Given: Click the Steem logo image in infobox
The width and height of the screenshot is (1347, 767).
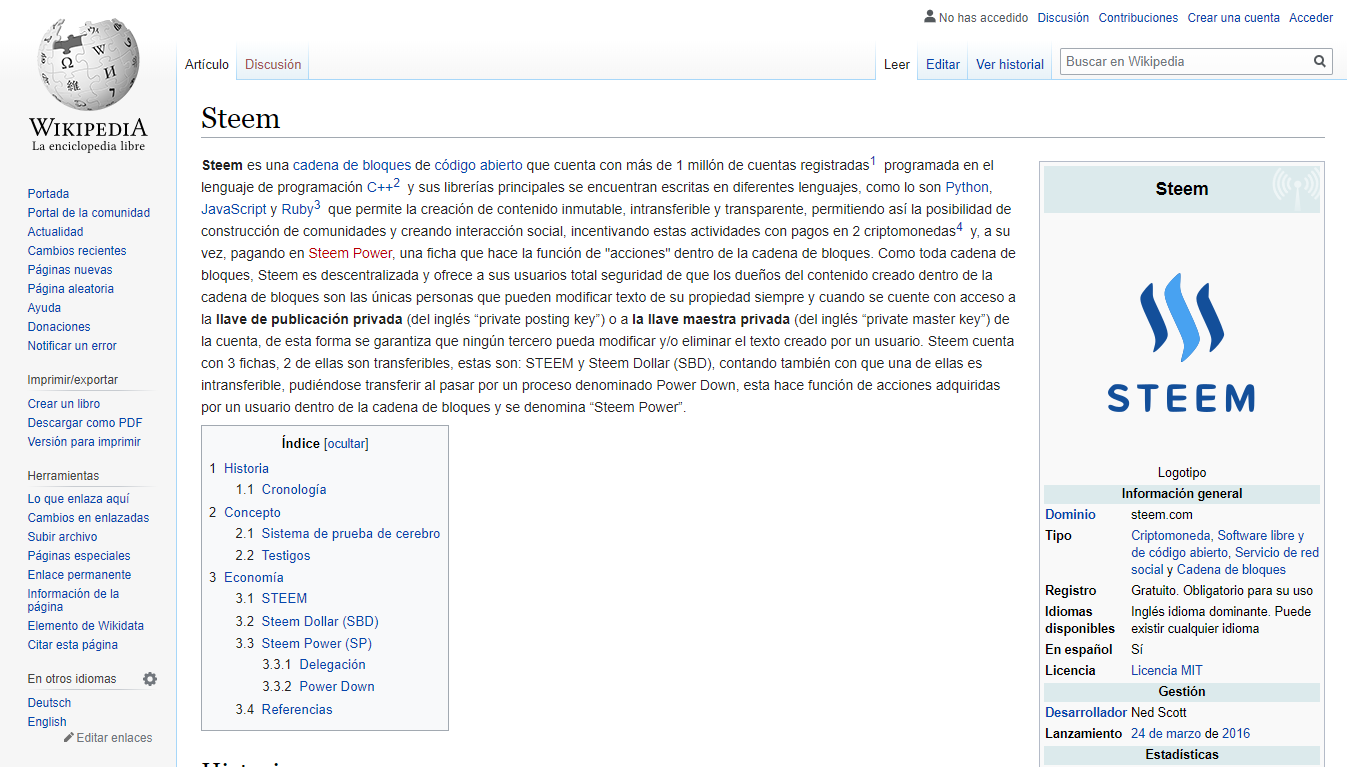Looking at the screenshot, I should 1181,343.
